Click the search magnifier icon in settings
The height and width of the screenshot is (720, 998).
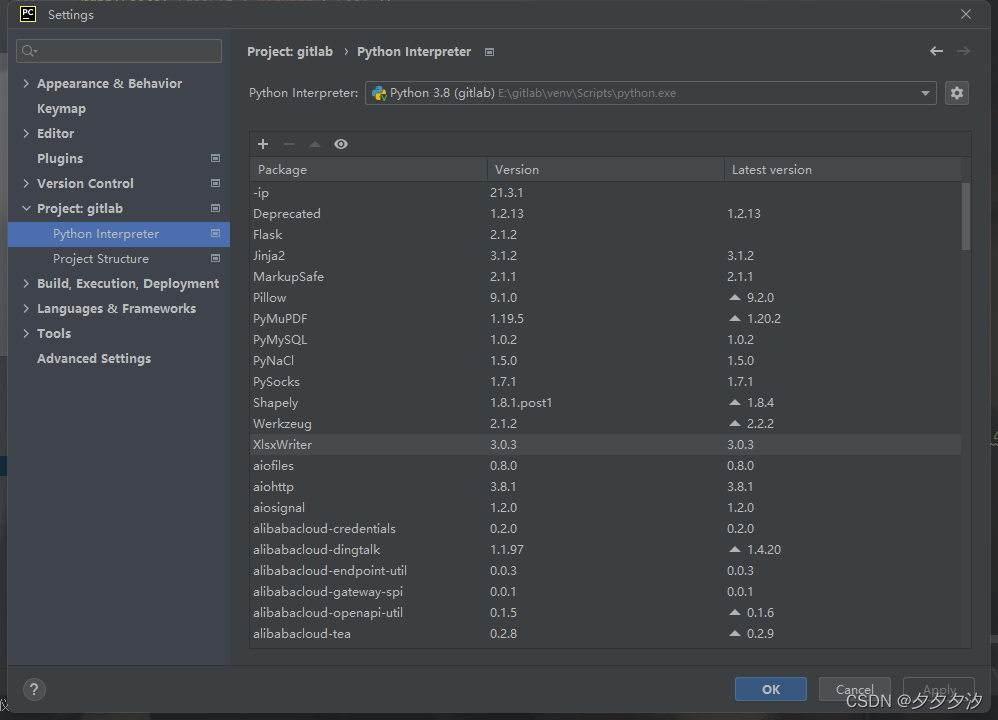point(29,51)
